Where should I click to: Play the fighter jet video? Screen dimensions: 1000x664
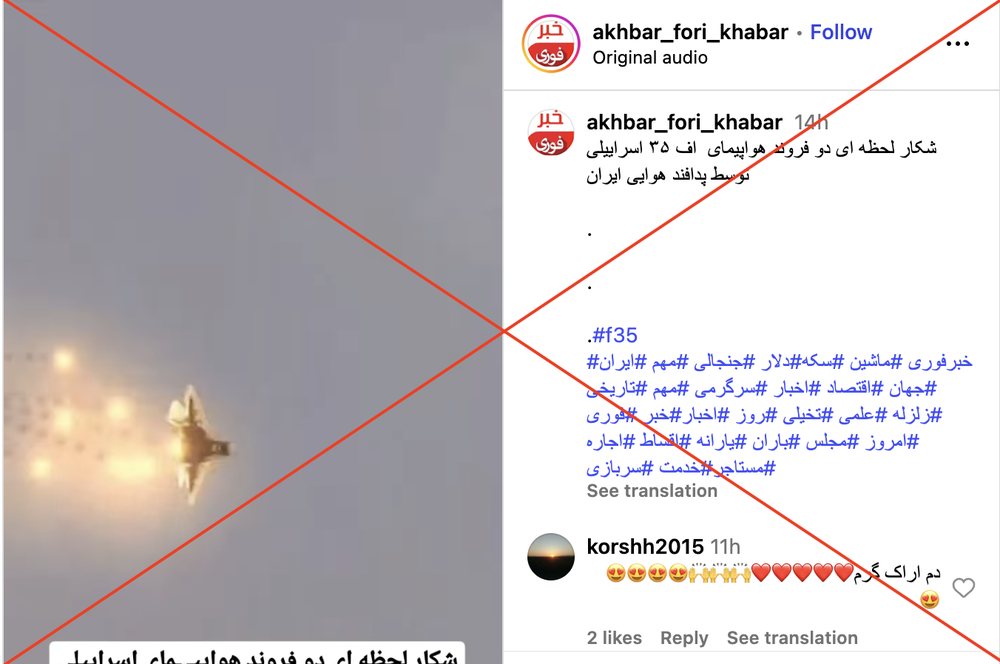click(253, 332)
